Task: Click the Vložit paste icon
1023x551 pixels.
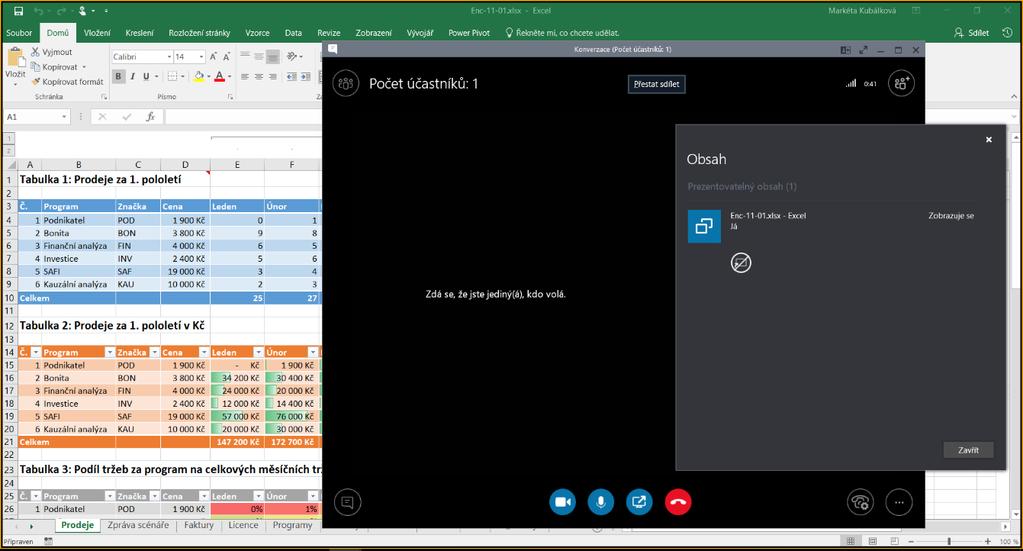Action: [15, 59]
